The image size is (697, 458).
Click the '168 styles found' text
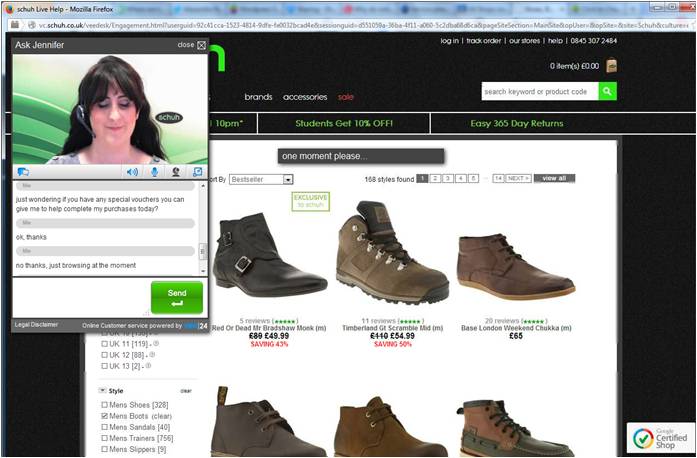389,179
